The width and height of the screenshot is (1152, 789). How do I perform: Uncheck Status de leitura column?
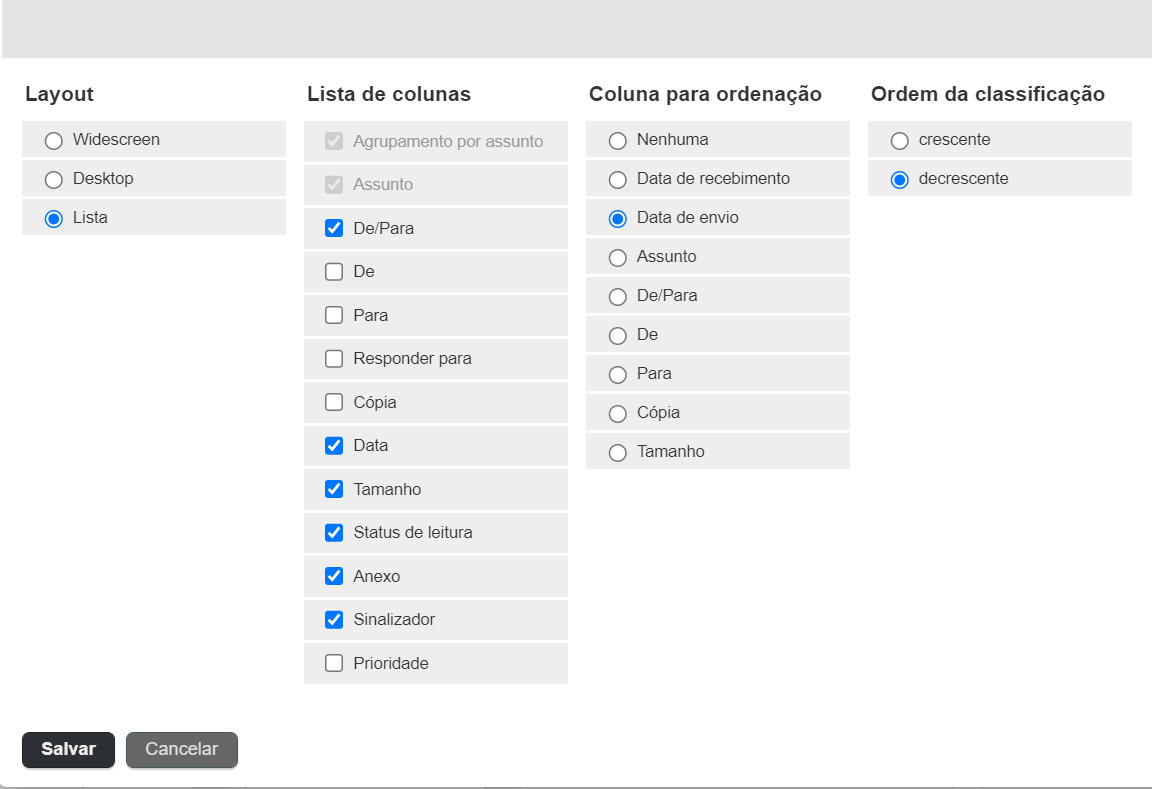pyautogui.click(x=334, y=533)
